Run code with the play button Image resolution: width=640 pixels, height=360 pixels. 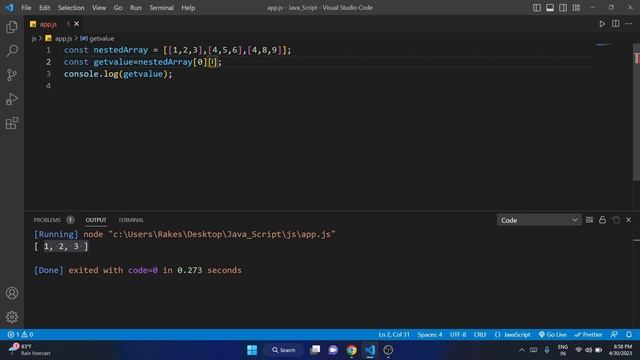pos(602,24)
